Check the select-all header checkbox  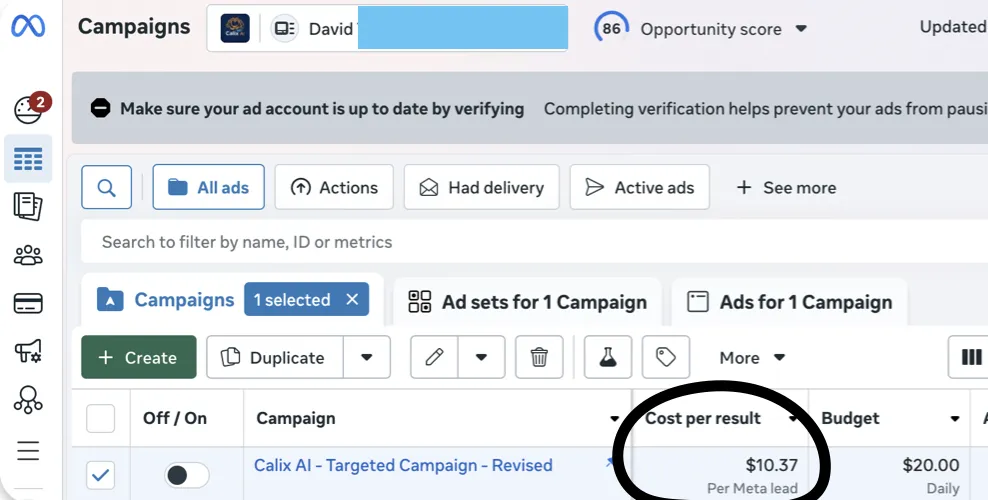click(101, 418)
